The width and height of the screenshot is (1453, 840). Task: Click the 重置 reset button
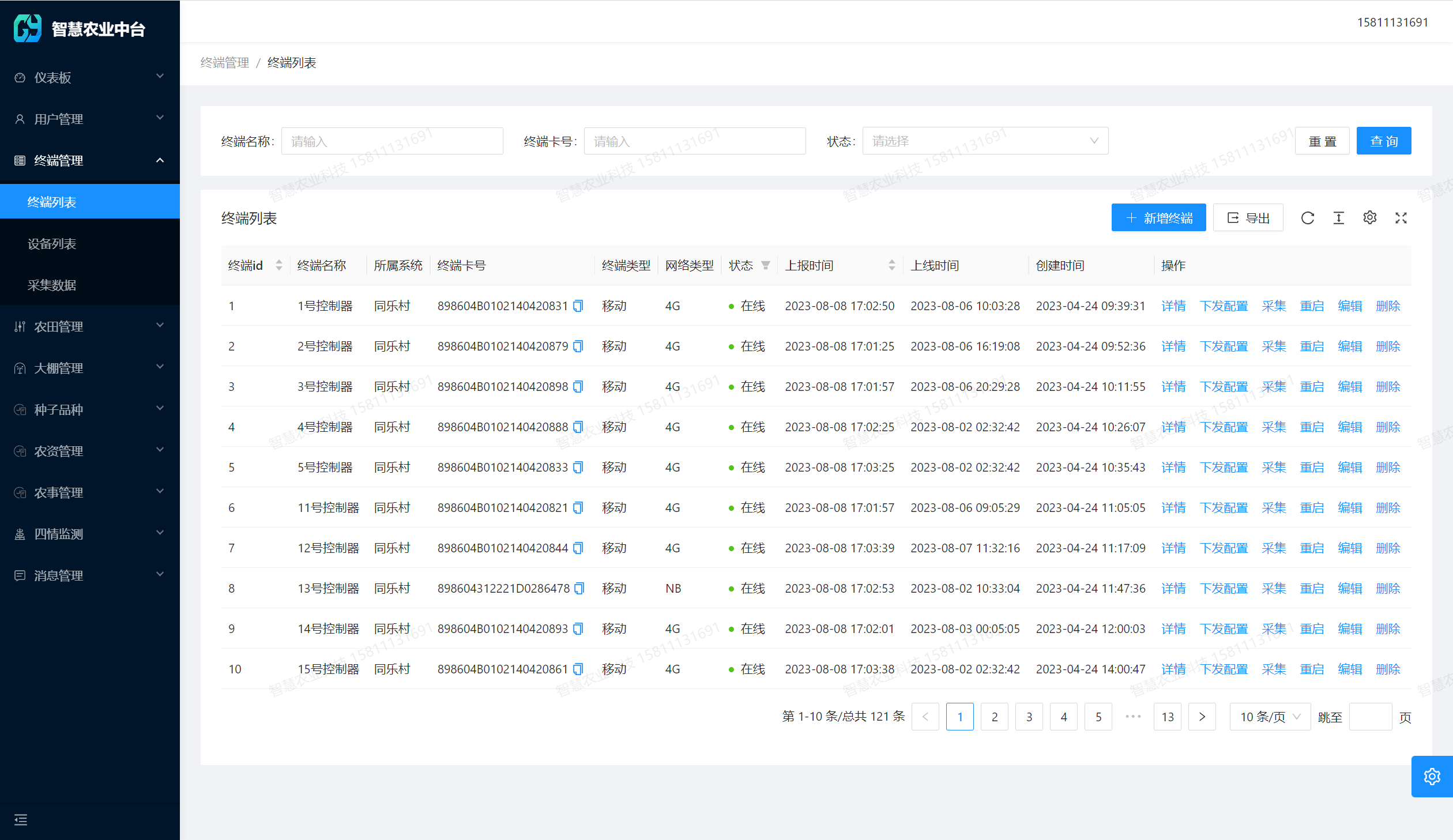click(1322, 141)
